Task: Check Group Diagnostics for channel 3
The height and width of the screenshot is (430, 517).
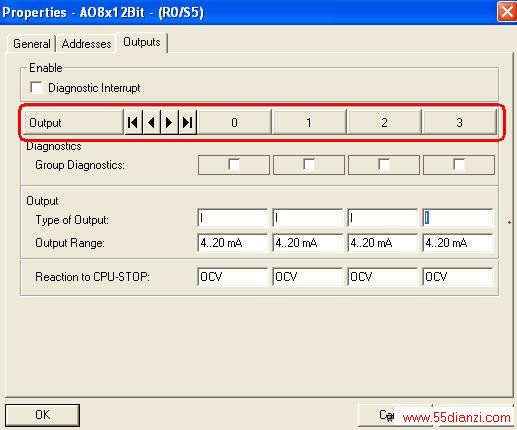Action: pyautogui.click(x=459, y=165)
